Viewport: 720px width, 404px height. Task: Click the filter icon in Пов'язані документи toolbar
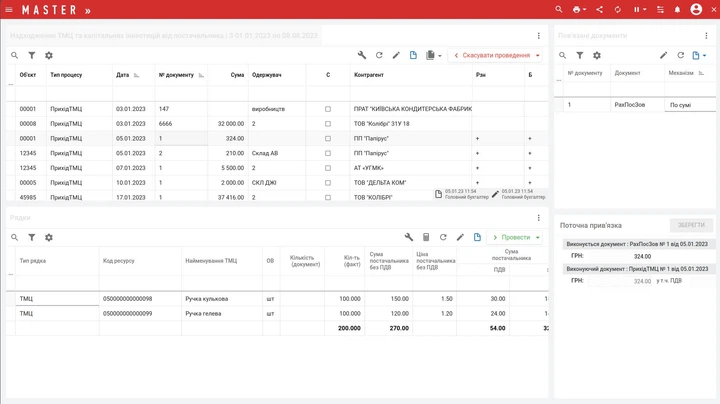coord(579,55)
